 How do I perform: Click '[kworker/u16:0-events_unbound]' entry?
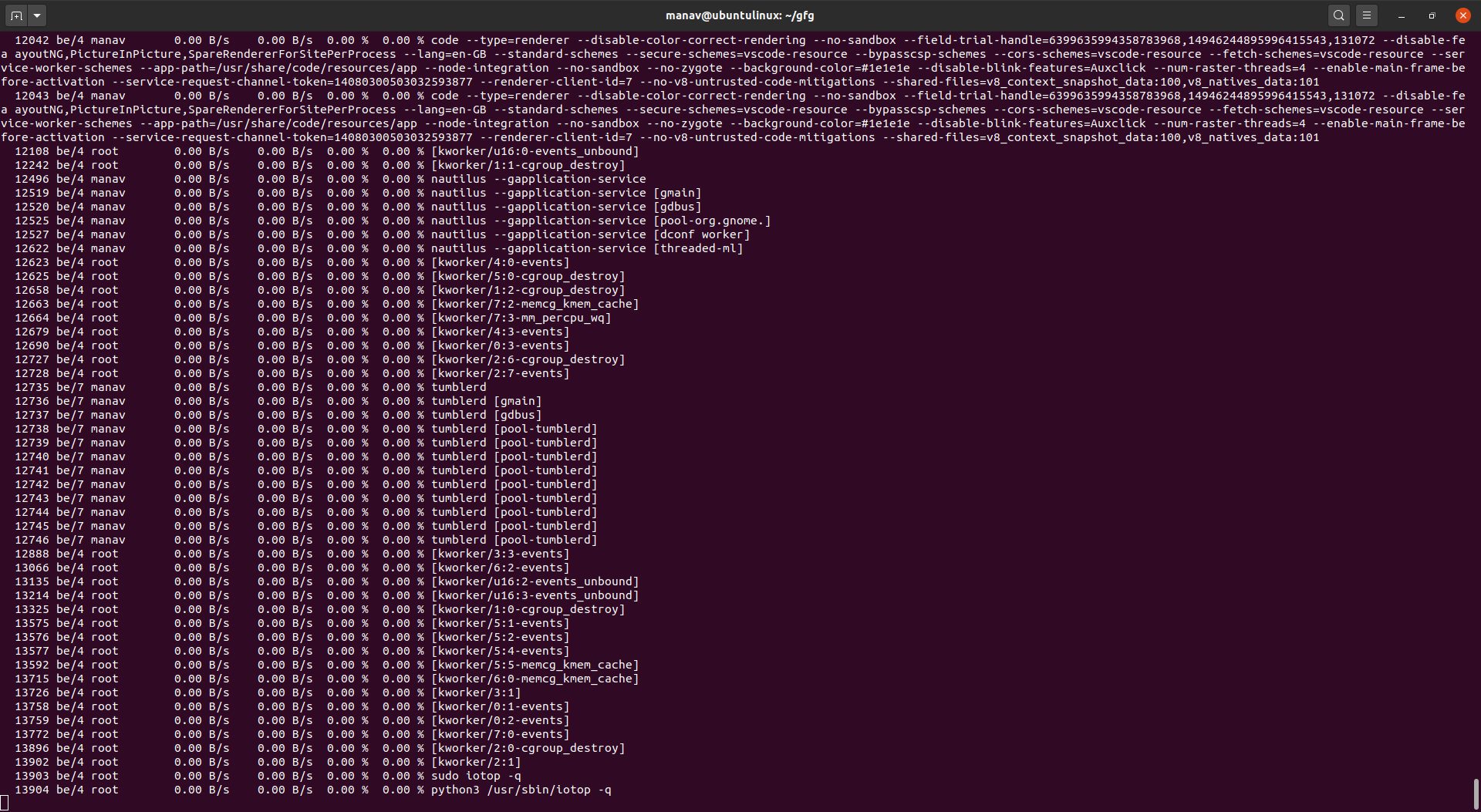pos(535,151)
